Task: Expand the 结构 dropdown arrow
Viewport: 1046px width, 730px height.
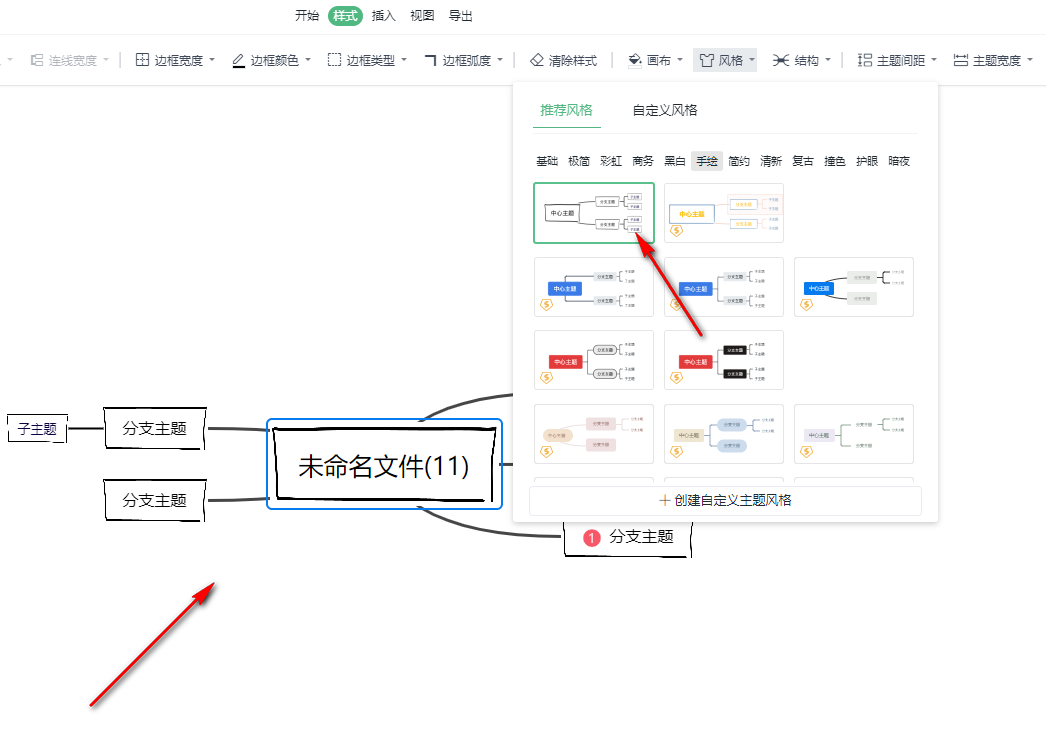Action: [828, 60]
